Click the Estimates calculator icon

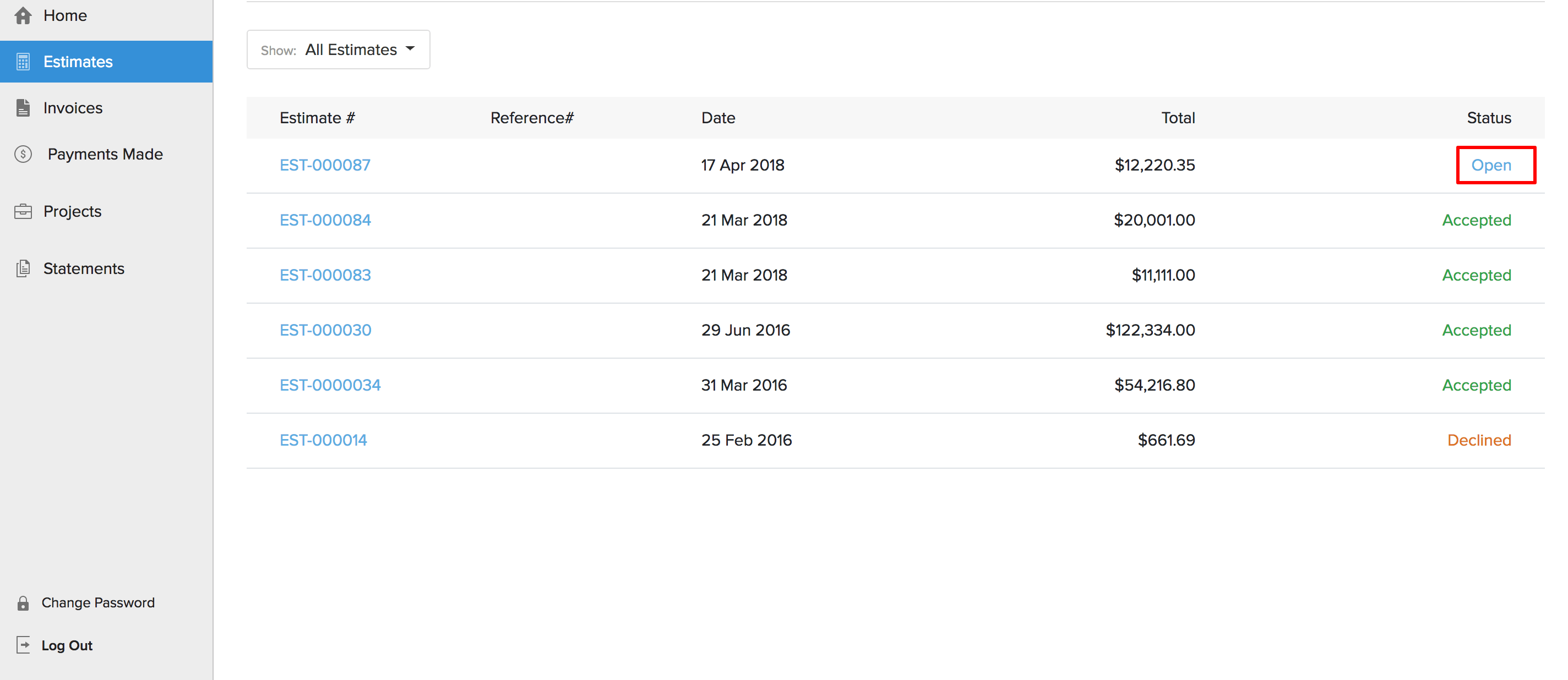click(x=23, y=62)
